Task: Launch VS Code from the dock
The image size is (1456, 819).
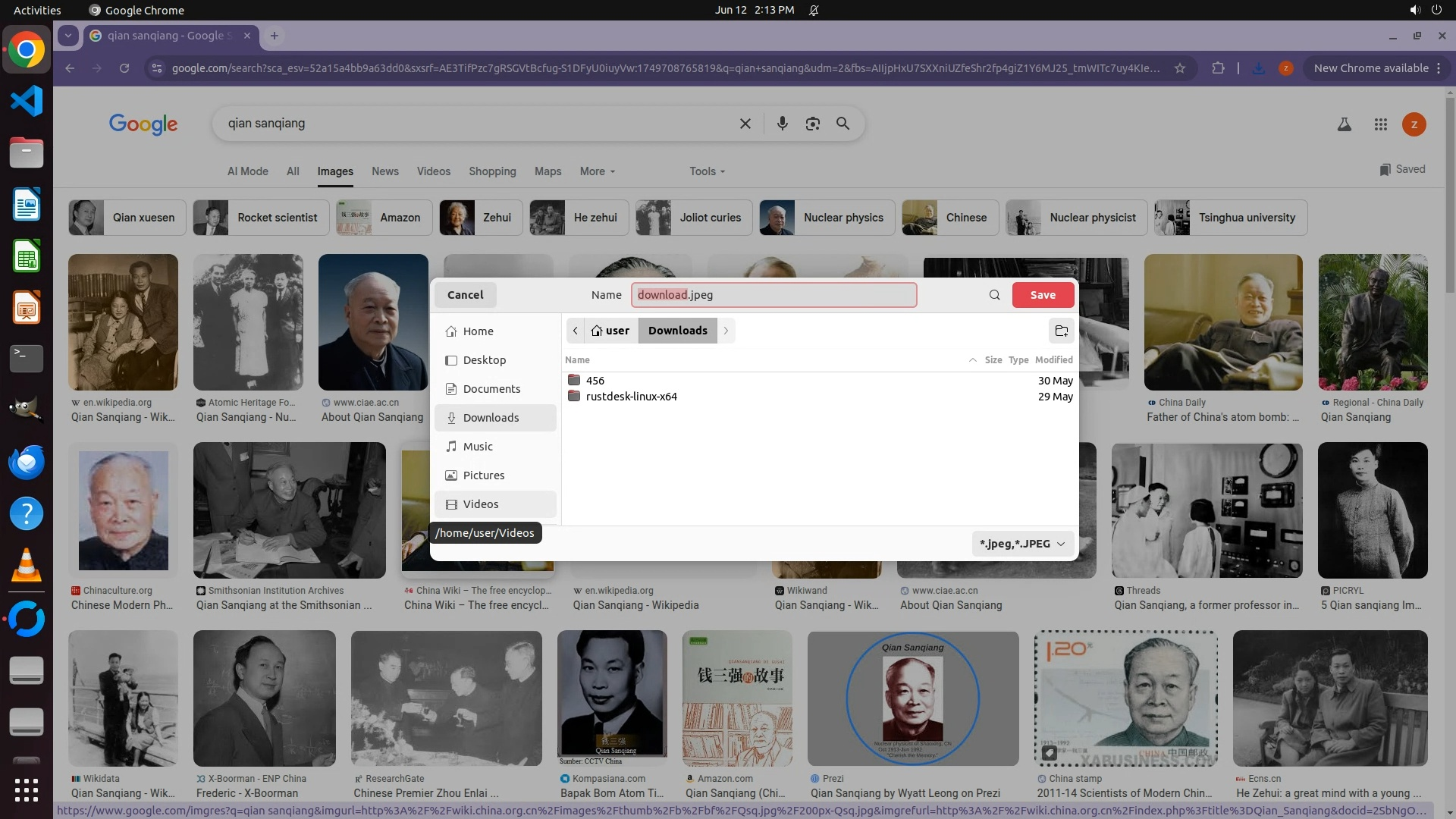Action: pyautogui.click(x=27, y=101)
